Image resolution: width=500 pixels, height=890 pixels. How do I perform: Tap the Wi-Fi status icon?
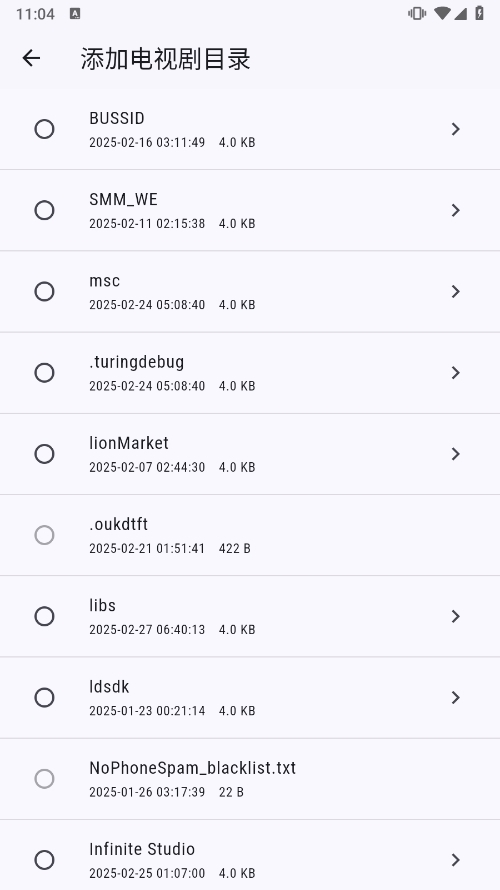coord(442,13)
